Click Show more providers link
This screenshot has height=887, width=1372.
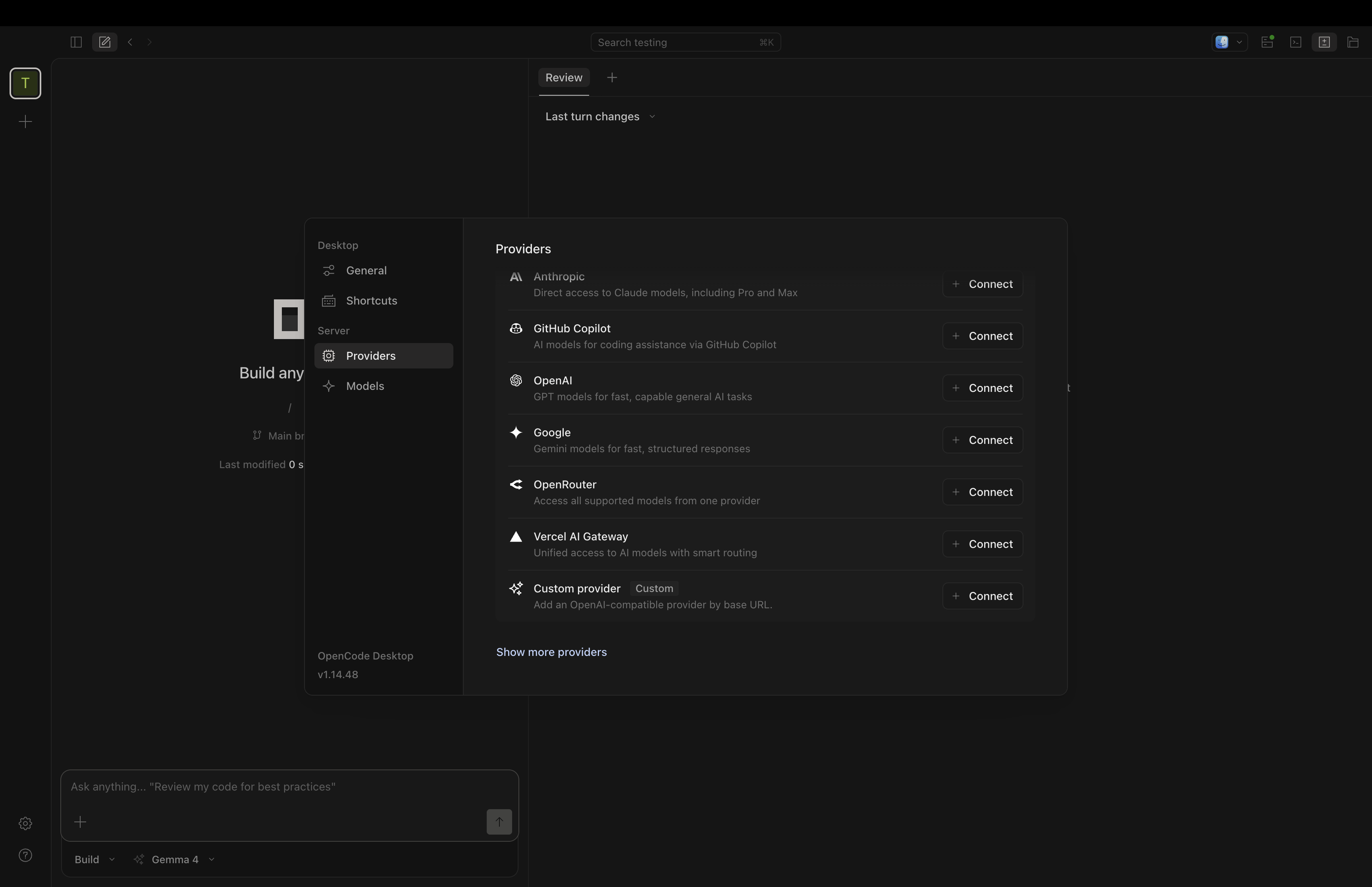pos(551,652)
